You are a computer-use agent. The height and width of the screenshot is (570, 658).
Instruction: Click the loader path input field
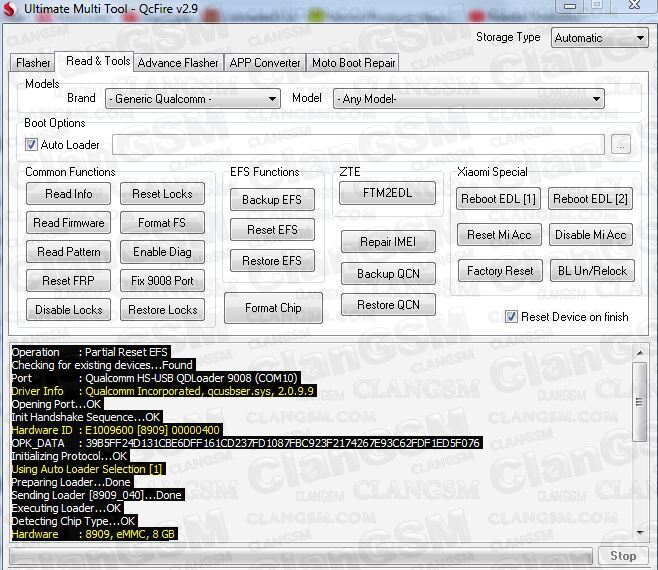click(358, 145)
